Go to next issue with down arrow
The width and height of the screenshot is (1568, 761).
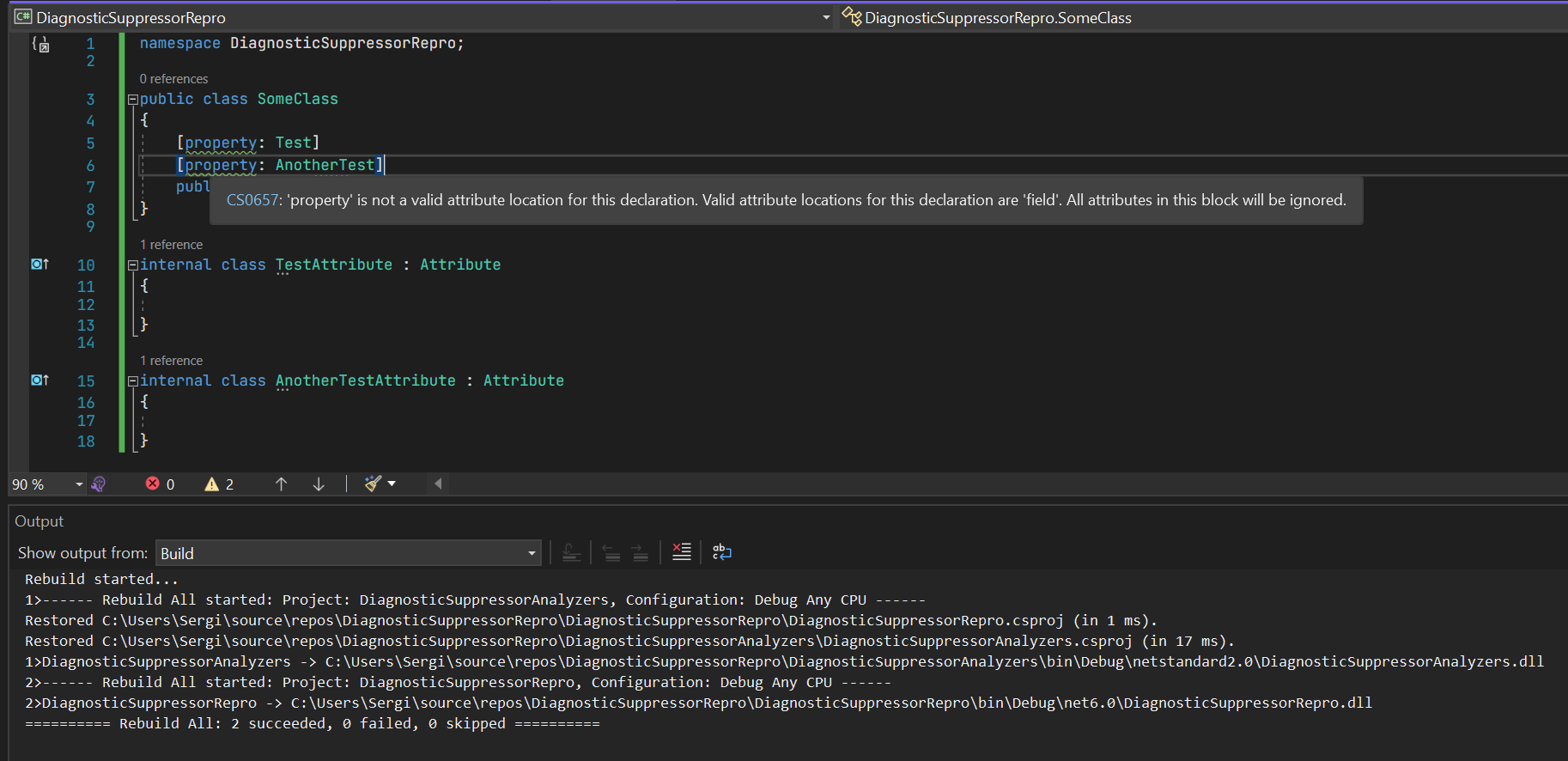[319, 484]
